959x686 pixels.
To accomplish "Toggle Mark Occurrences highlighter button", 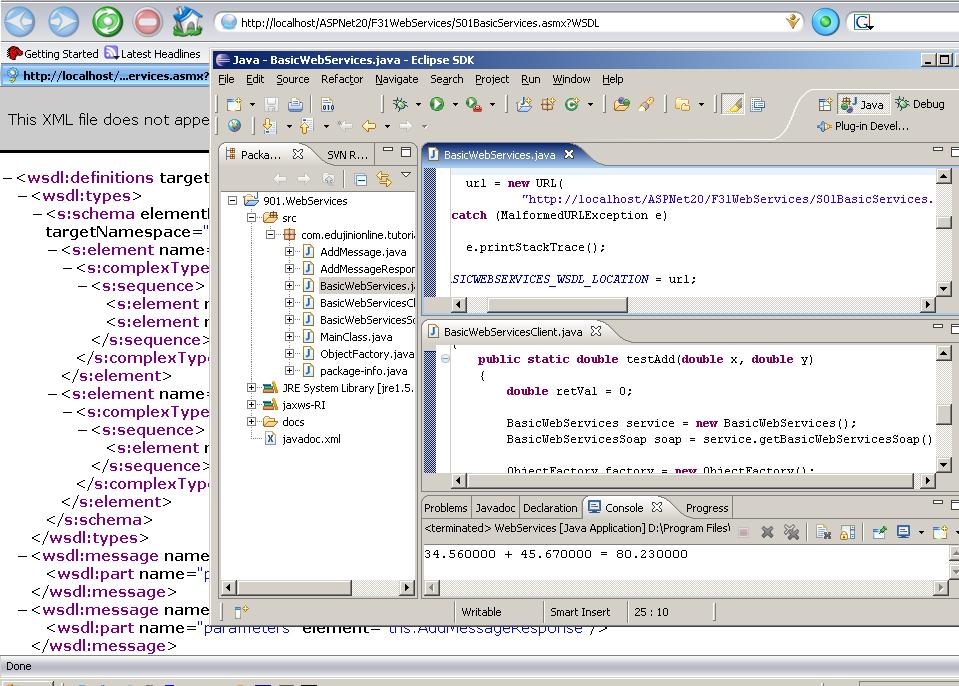I will click(733, 105).
